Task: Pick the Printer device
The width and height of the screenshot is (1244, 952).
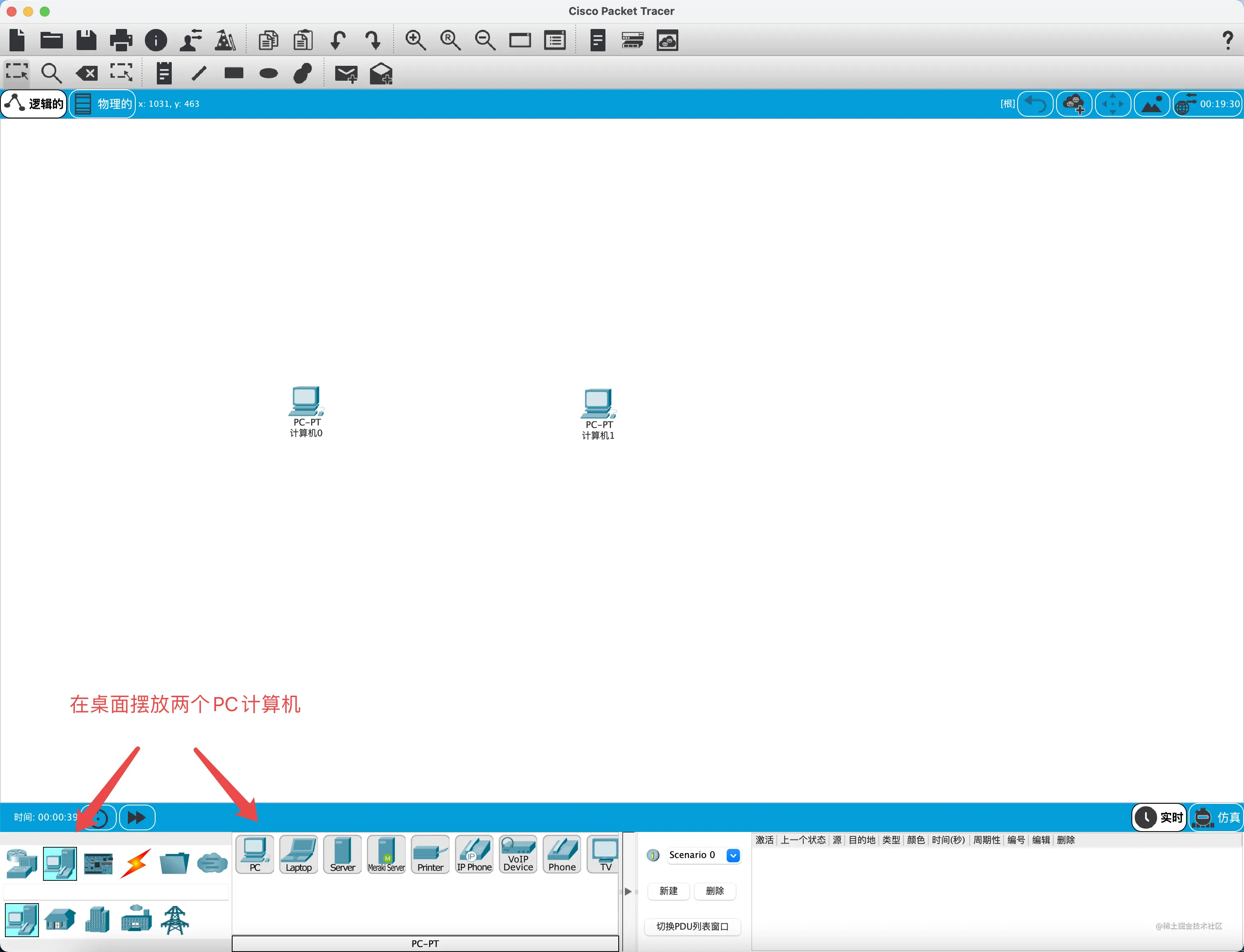Action: coord(430,854)
